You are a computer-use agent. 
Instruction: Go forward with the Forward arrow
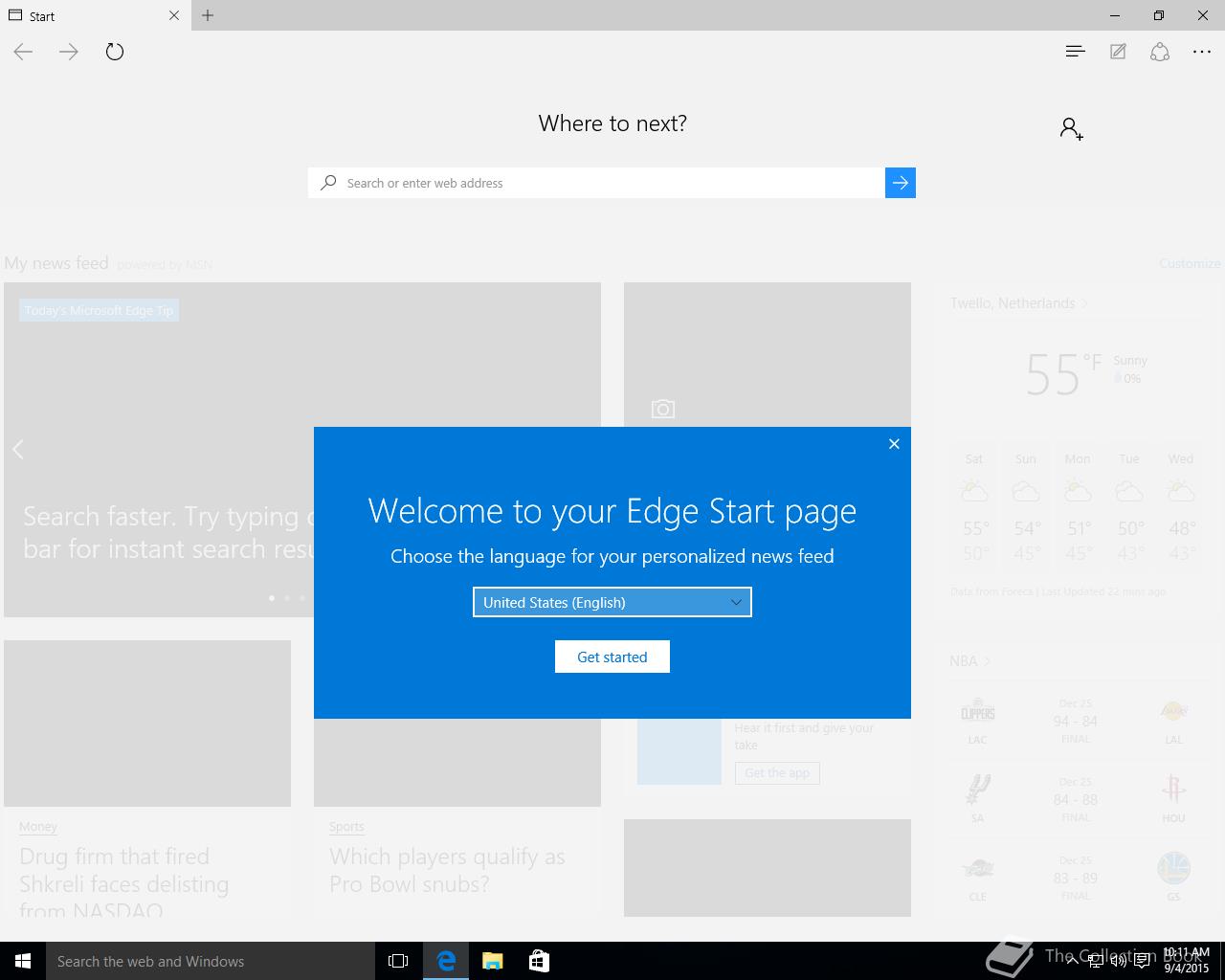click(69, 52)
